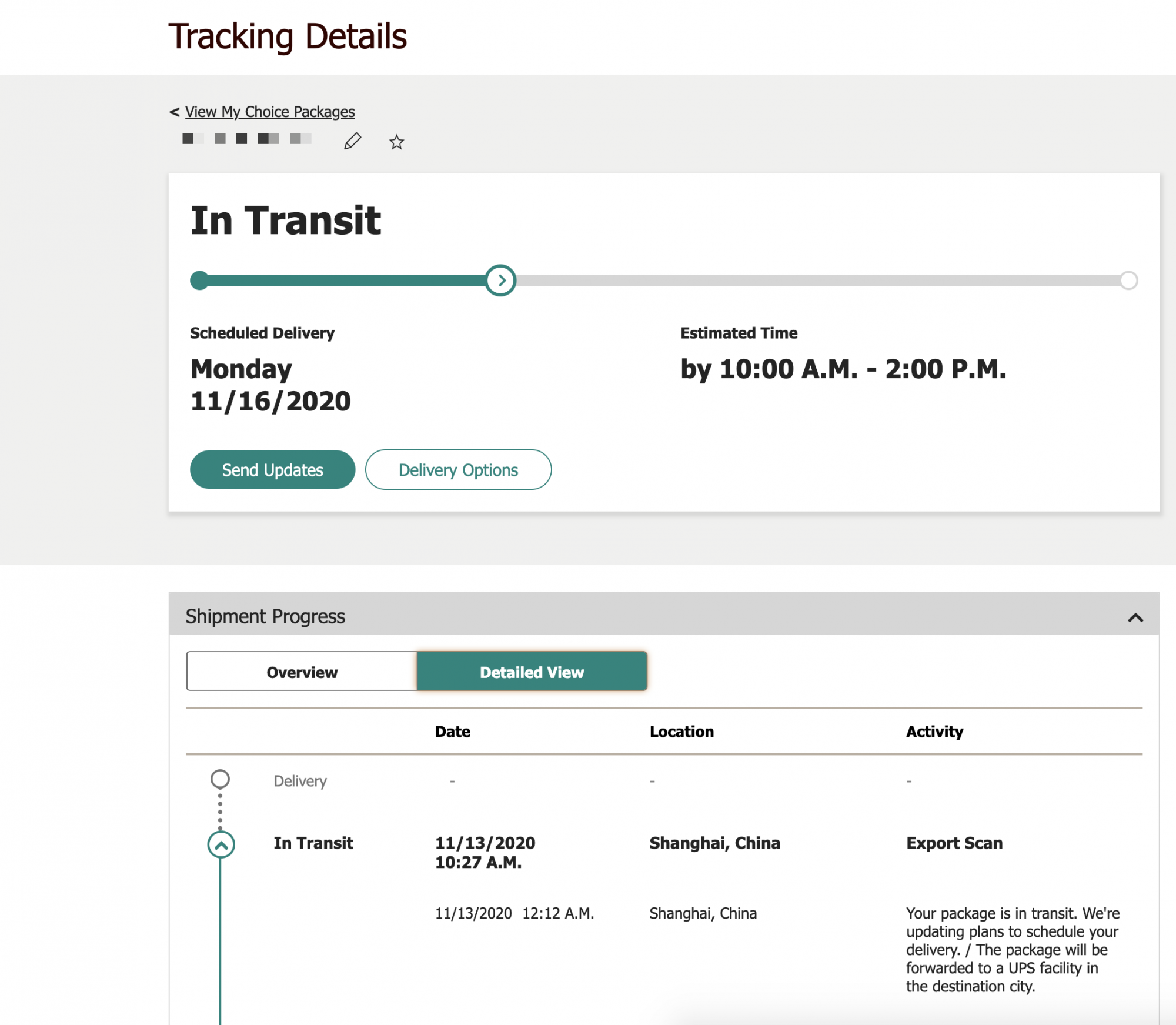Click the start dot of progress bar
1176x1025 pixels.
click(200, 281)
